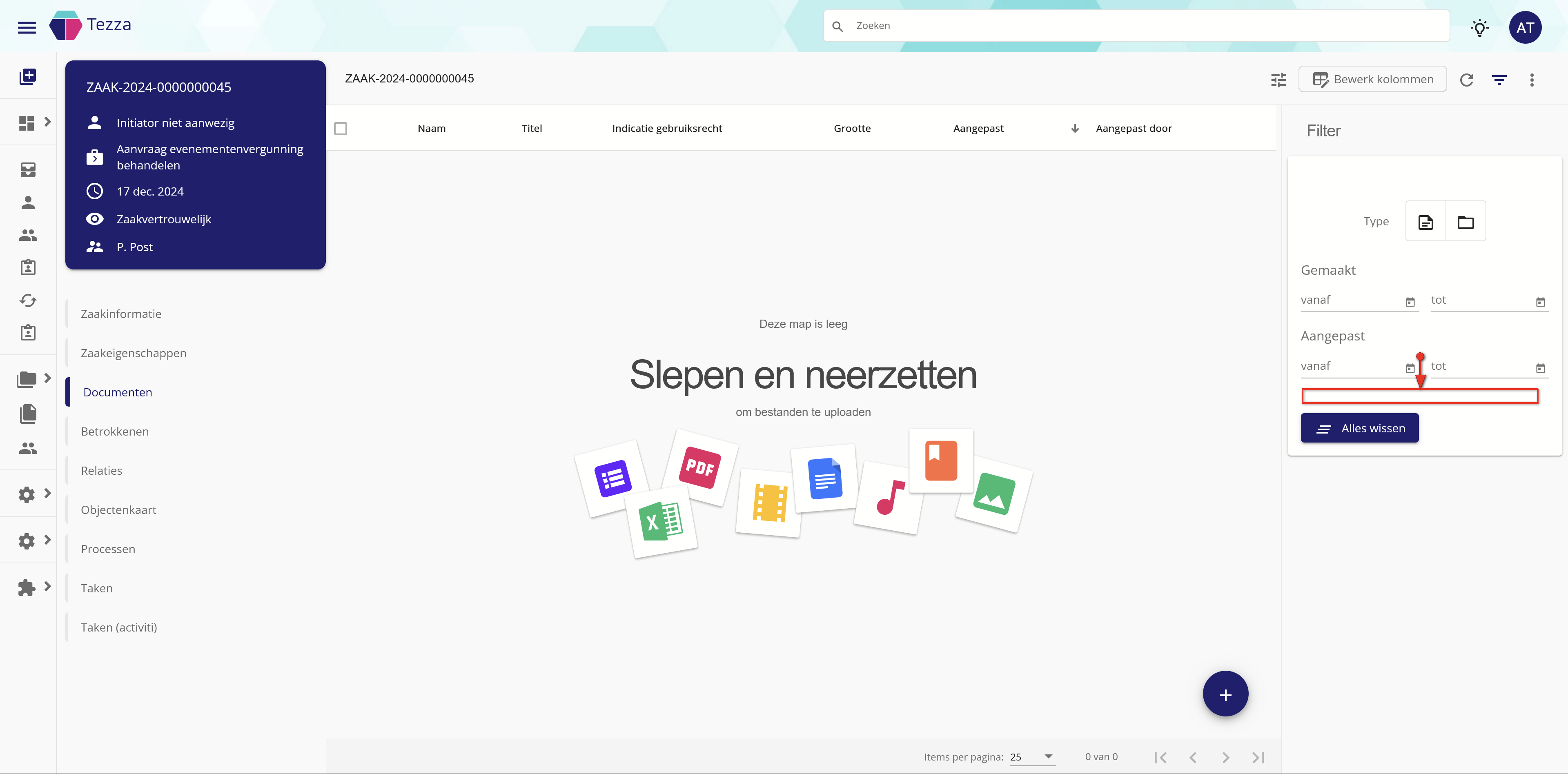Open the AT user avatar menu
Image resolution: width=1568 pixels, height=774 pixels.
1525,27
